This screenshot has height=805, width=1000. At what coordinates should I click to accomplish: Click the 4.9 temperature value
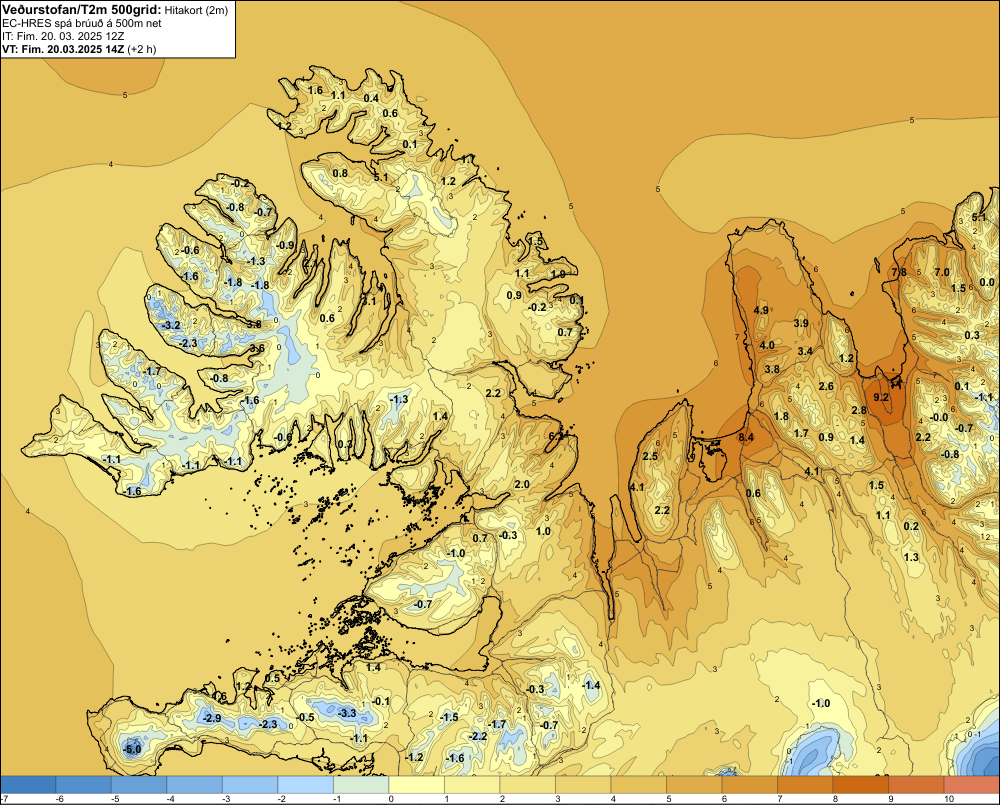click(x=761, y=310)
